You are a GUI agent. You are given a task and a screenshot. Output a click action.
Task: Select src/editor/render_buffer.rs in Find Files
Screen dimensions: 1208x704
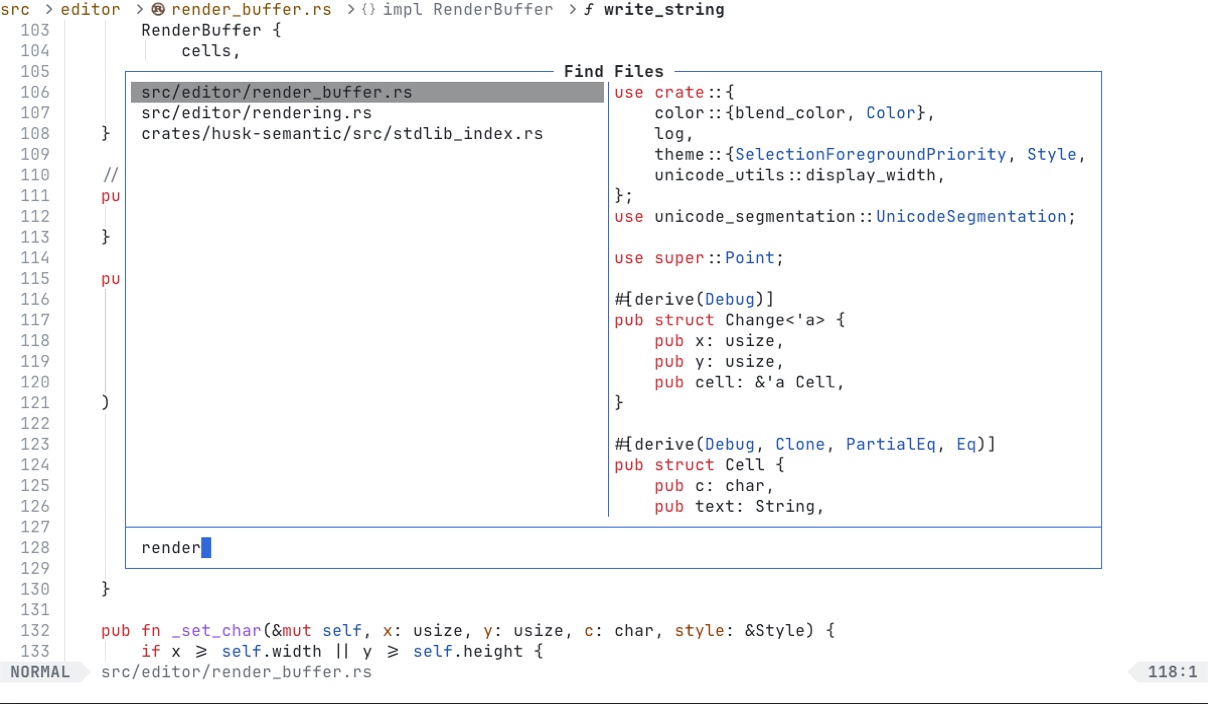tap(367, 92)
